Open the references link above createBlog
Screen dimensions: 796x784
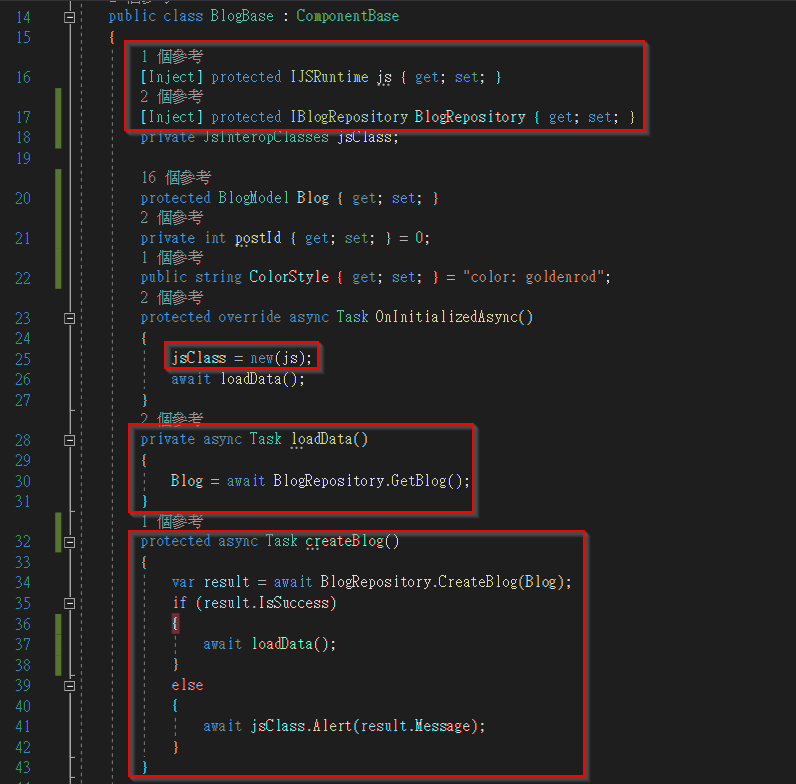pos(172,521)
